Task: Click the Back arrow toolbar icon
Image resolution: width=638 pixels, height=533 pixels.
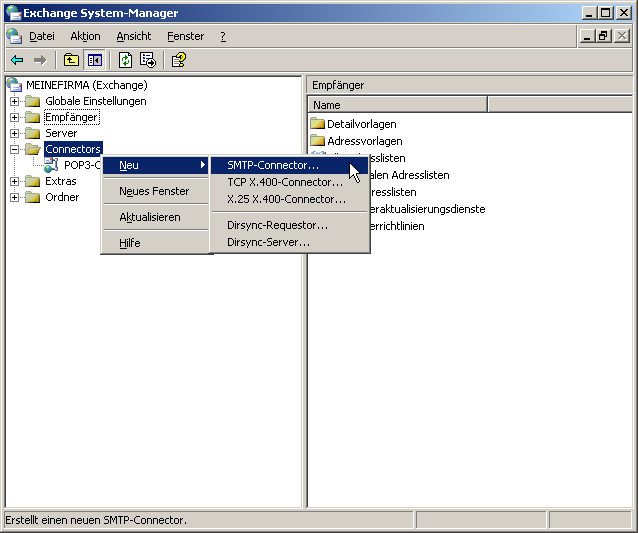Action: coord(17,60)
